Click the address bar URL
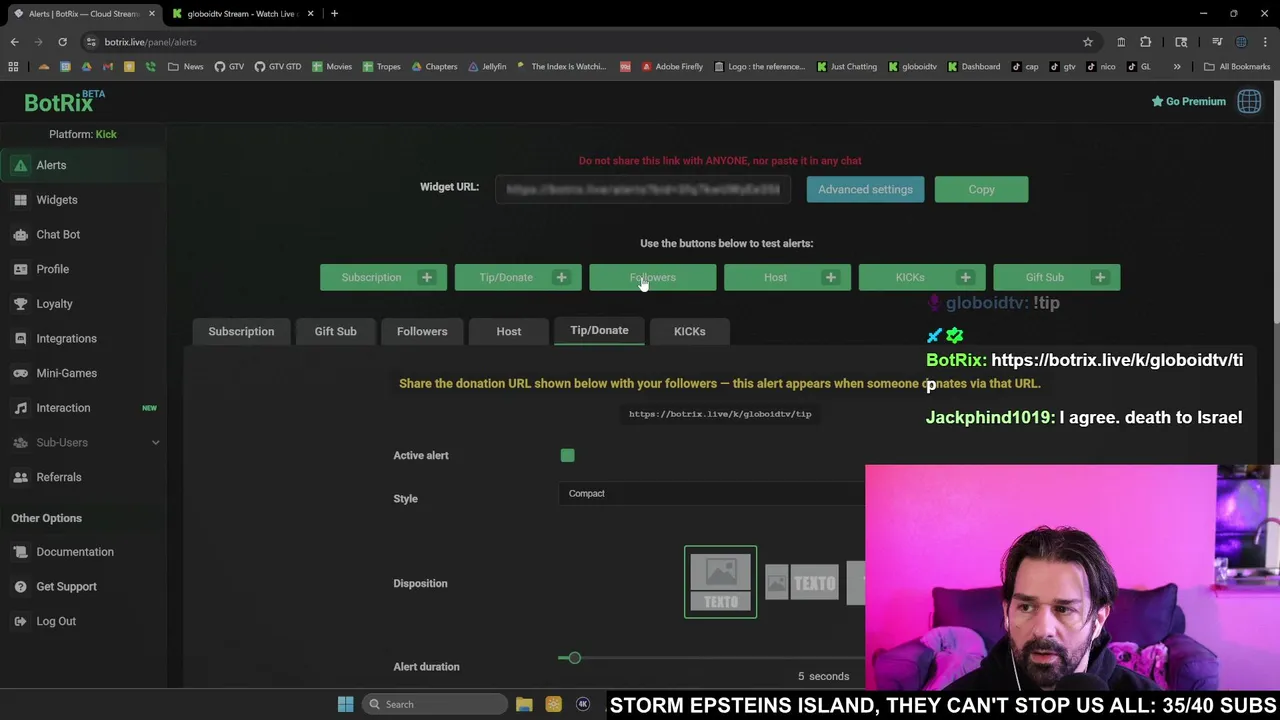 click(x=150, y=42)
